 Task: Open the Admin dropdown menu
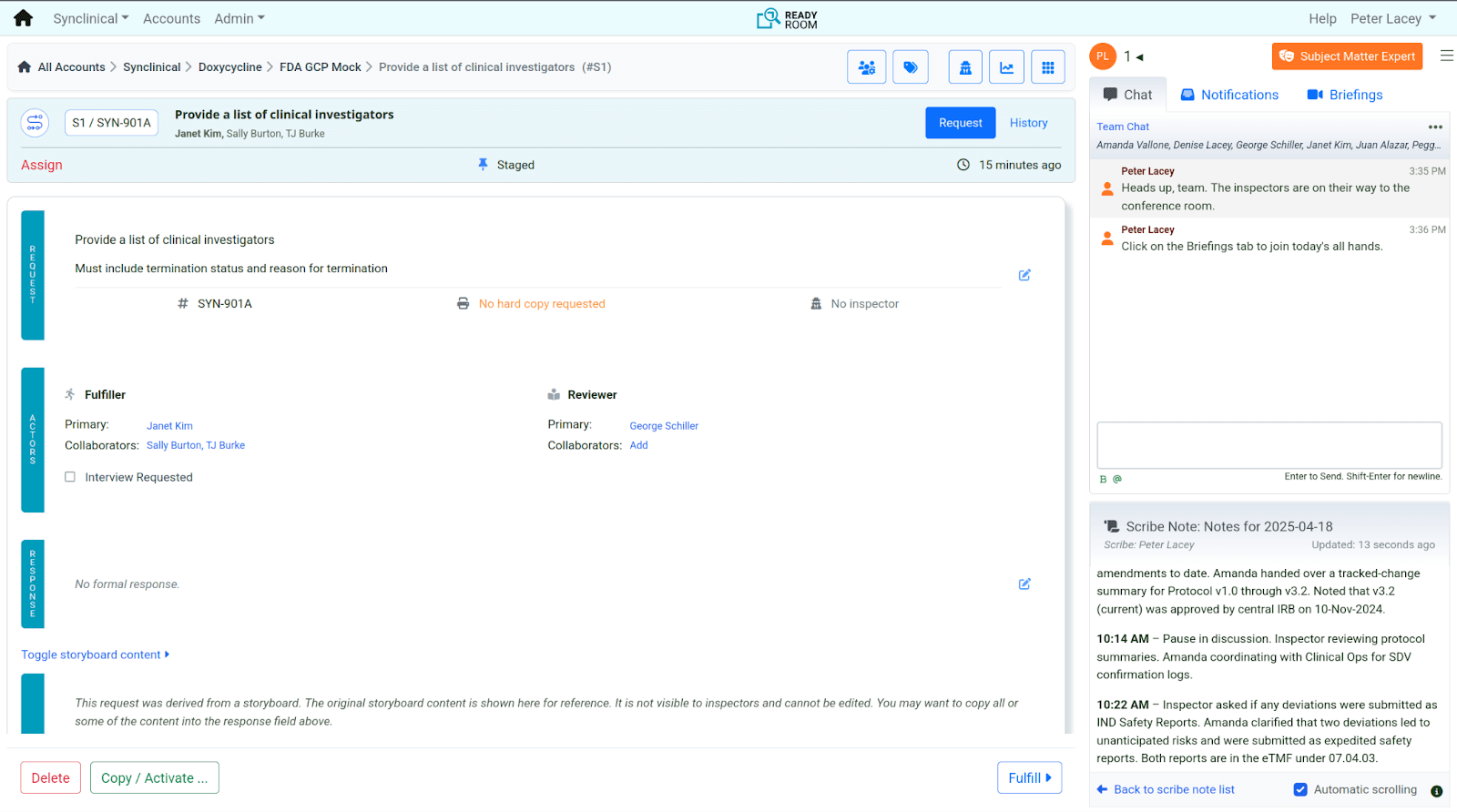(x=239, y=18)
